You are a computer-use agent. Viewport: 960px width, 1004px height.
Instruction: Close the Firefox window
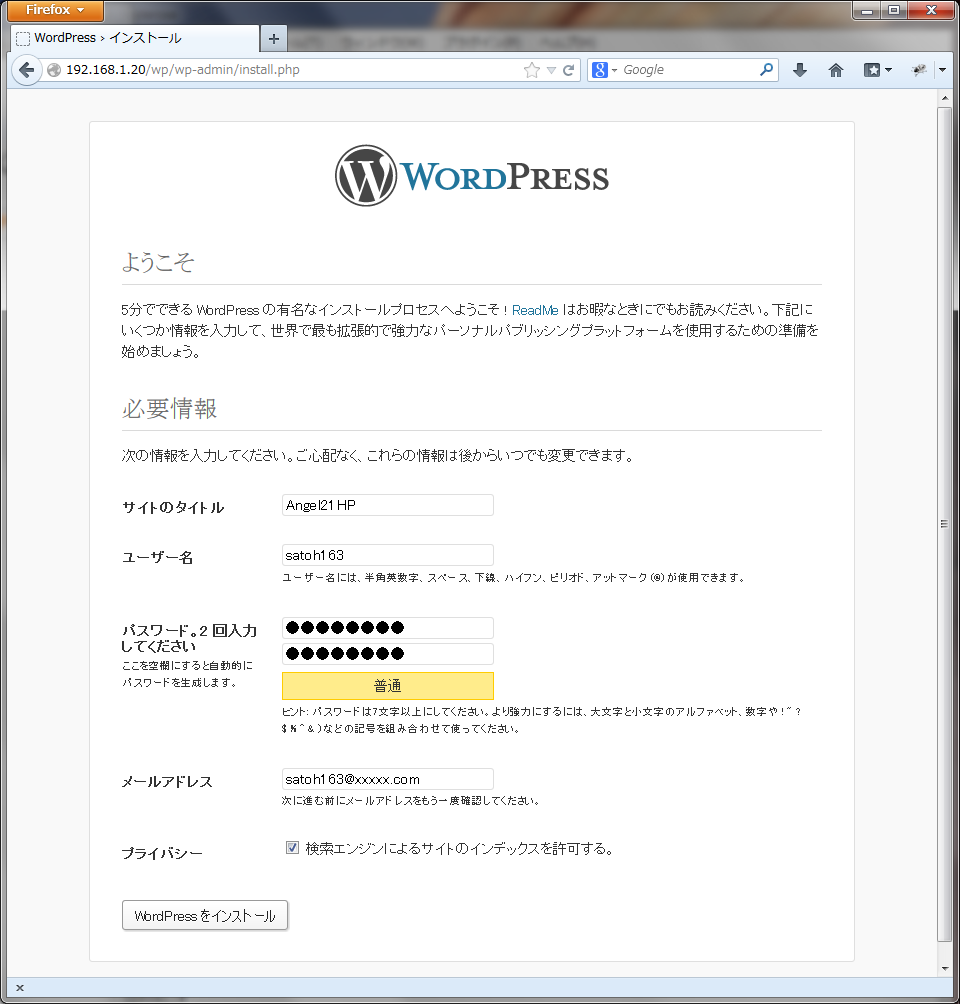931,10
